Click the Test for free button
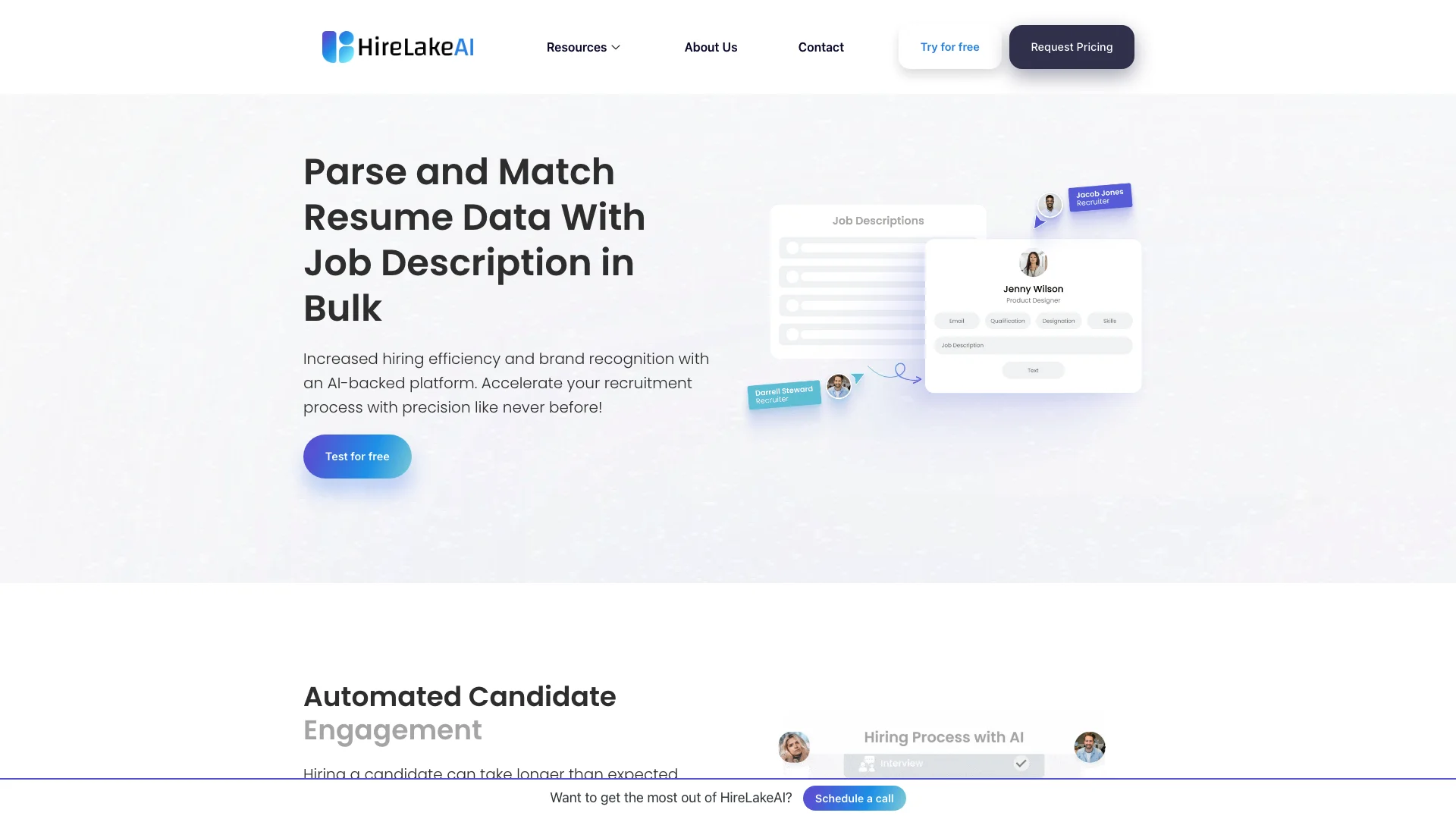1456x819 pixels. pos(357,456)
